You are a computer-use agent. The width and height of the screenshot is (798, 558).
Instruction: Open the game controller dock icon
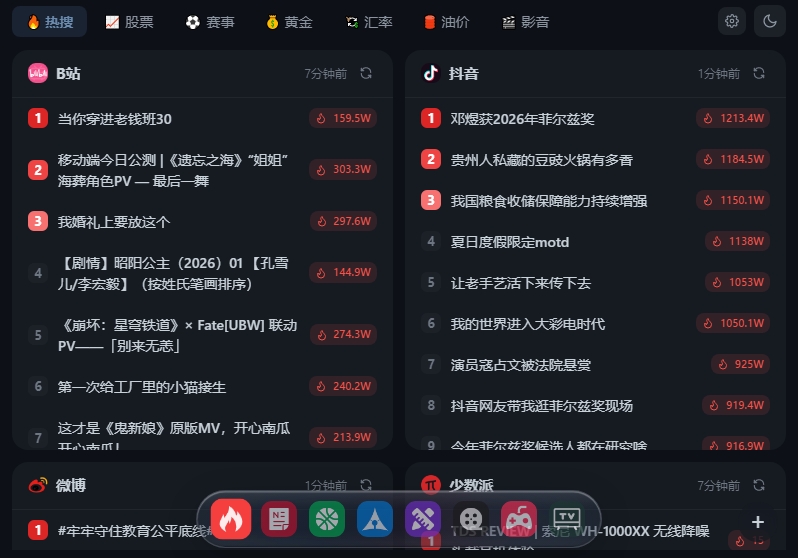[519, 519]
